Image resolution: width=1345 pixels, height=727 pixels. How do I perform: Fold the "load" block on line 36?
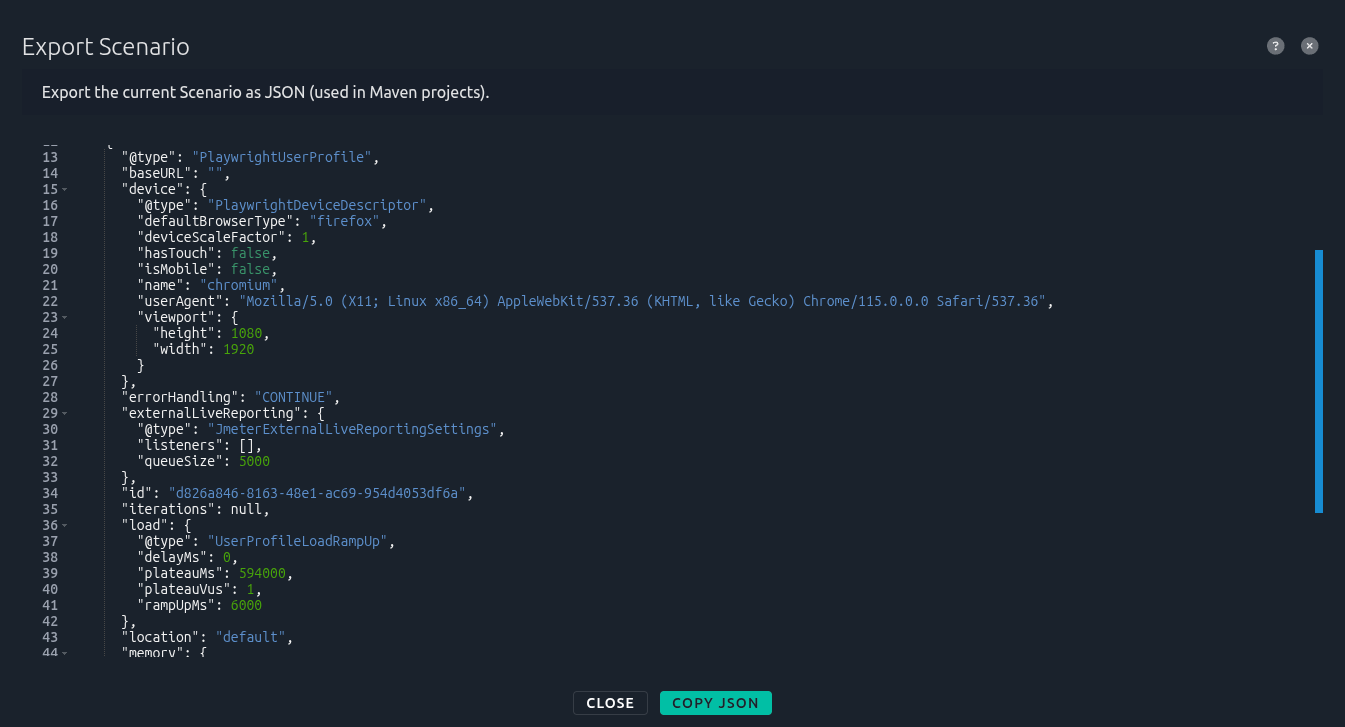pos(64,525)
